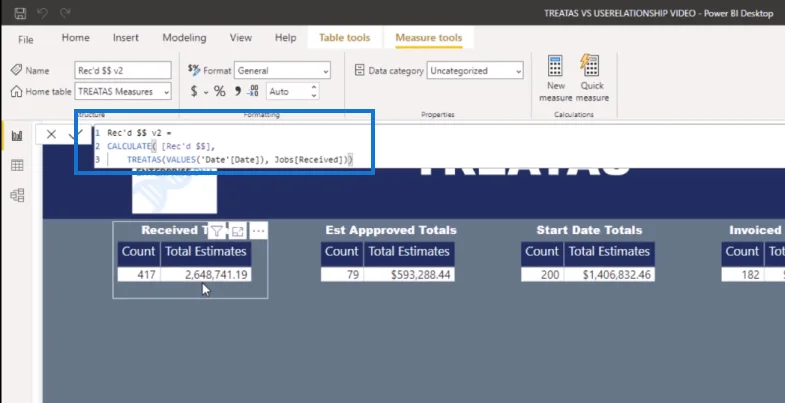Select the count 182 cell
Screen dimensions: 785x403
pyautogui.click(x=743, y=274)
